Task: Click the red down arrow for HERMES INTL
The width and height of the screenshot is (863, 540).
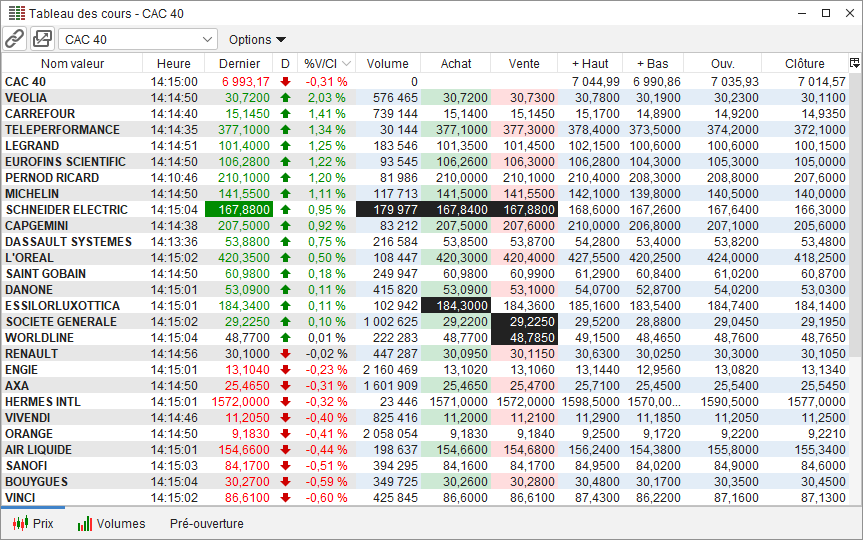Action: coord(285,402)
